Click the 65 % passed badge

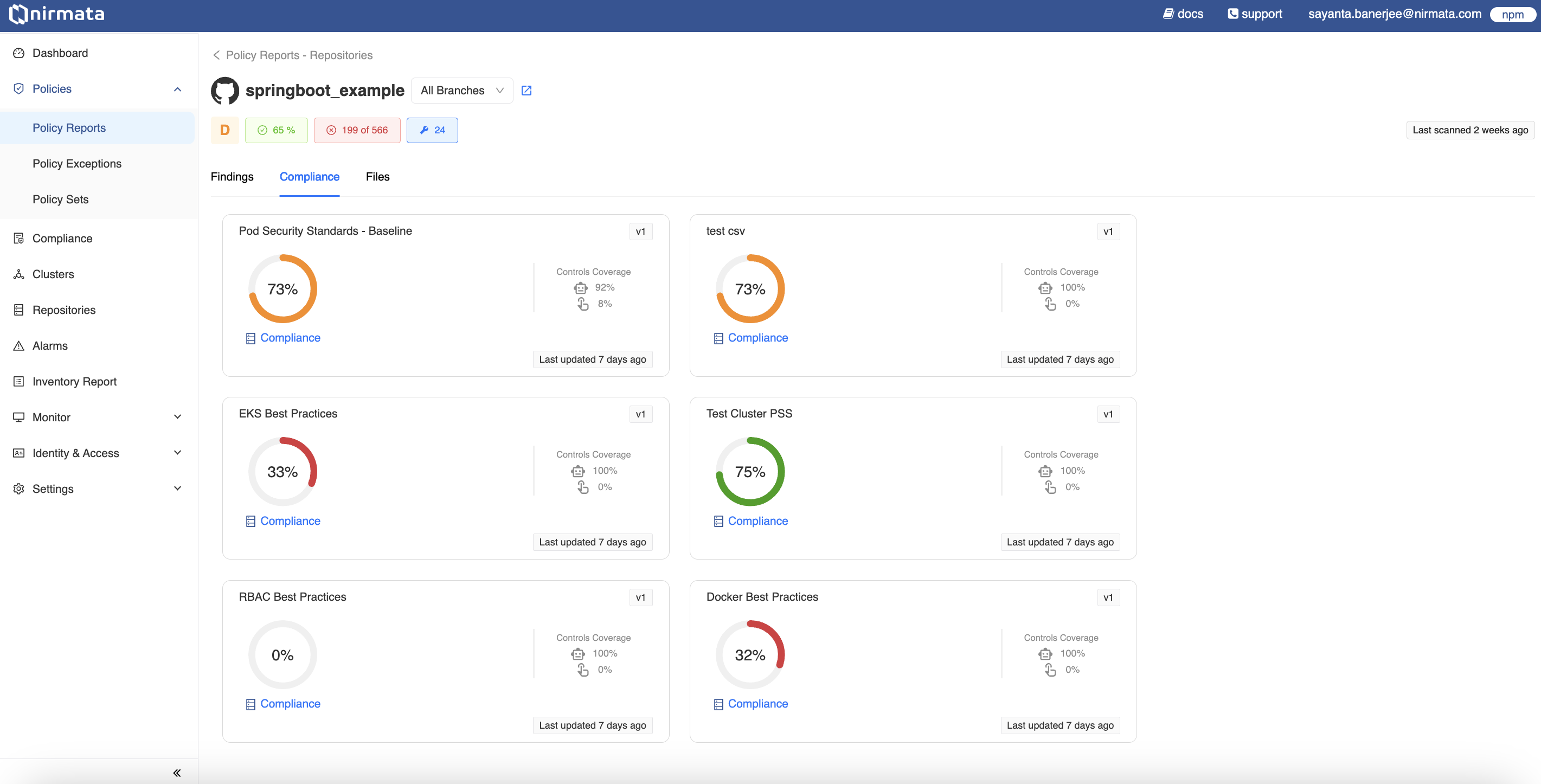[x=277, y=130]
